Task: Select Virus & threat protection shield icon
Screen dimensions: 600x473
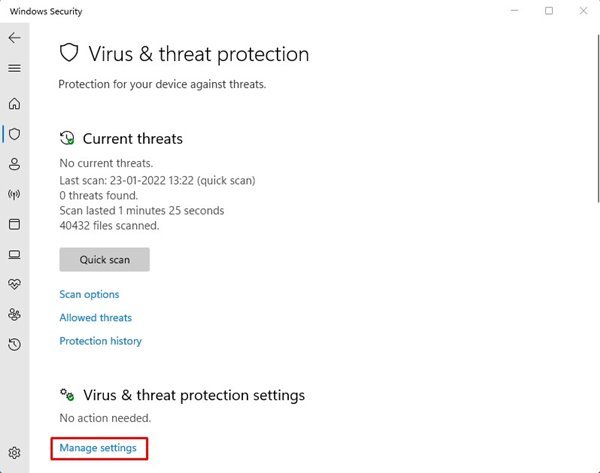Action: point(15,134)
